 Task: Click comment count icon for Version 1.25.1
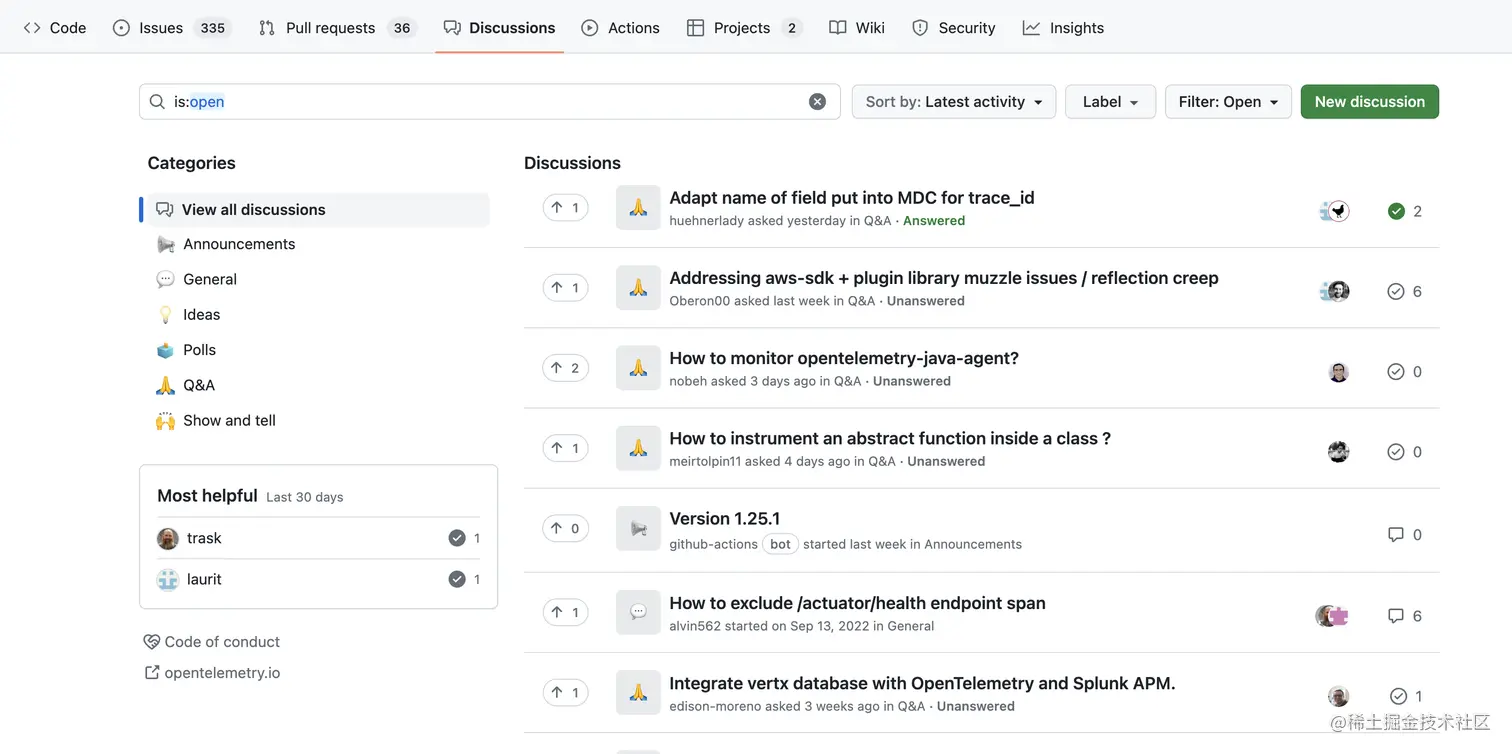[x=1396, y=535]
